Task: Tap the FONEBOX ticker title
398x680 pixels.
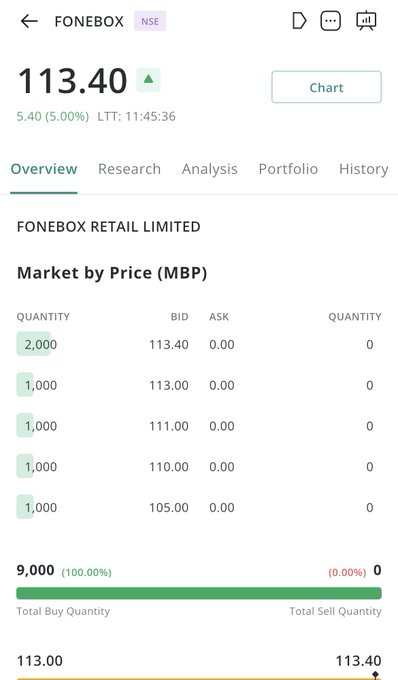Action: 89,21
